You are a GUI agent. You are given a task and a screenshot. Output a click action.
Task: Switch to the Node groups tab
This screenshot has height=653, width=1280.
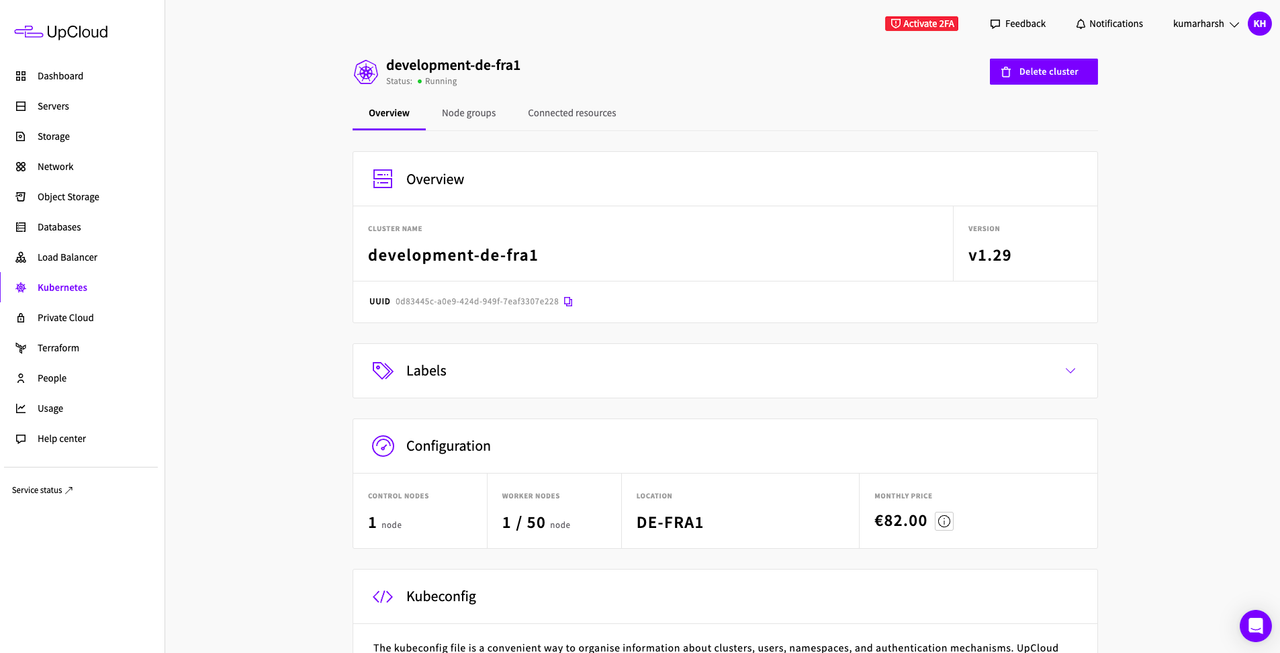pos(469,113)
